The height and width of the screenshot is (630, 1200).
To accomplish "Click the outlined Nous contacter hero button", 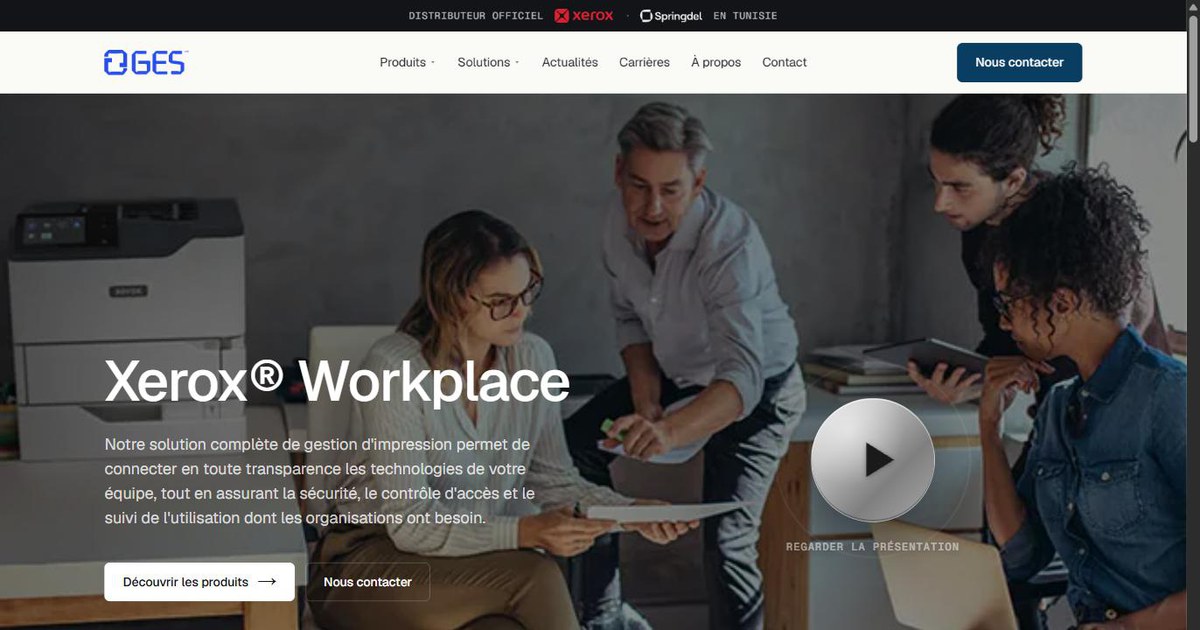I will [x=368, y=582].
